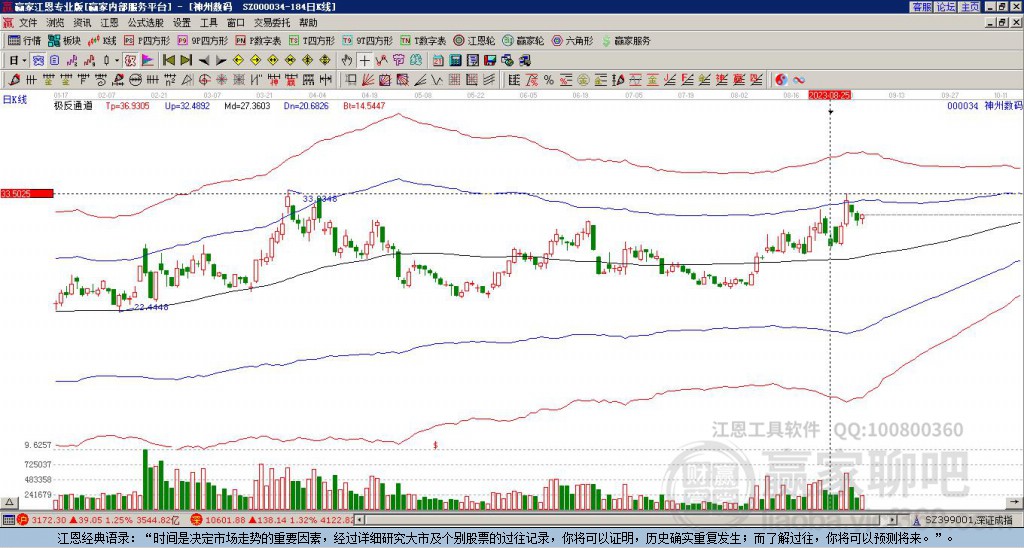Toggle the 权 adjustment button

[130, 60]
